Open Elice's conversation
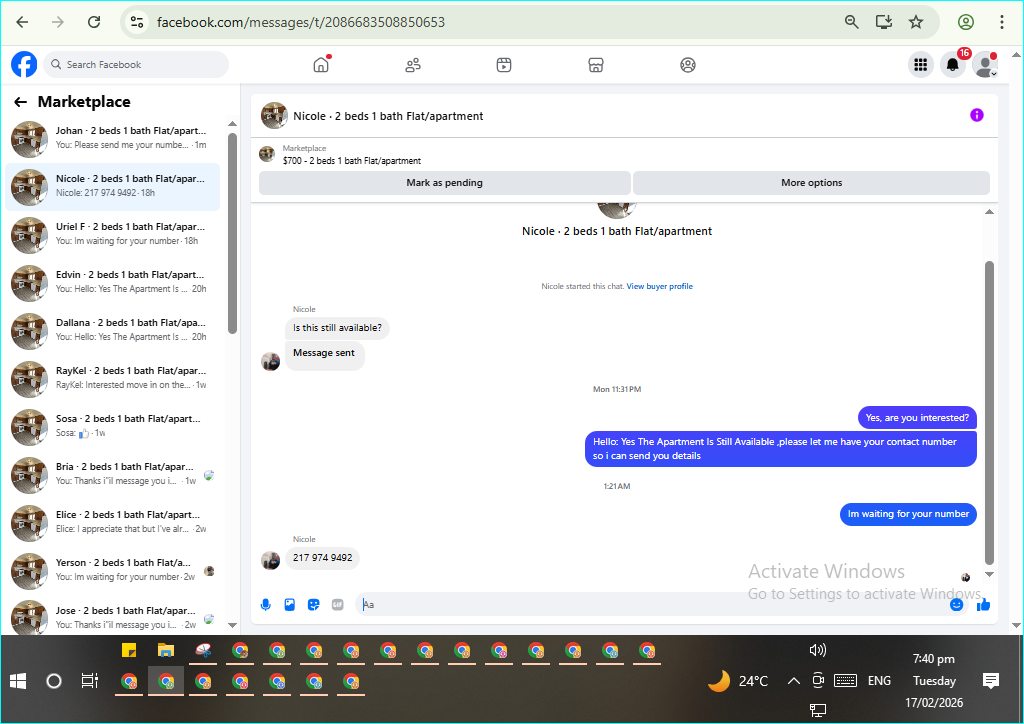This screenshot has width=1024, height=724. click(113, 523)
